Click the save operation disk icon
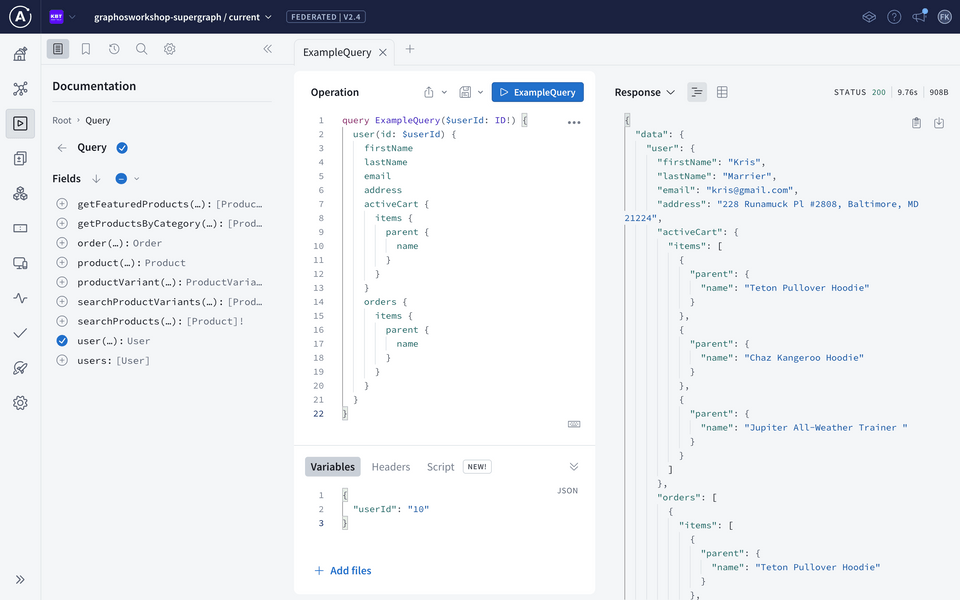The image size is (960, 600). tap(465, 92)
